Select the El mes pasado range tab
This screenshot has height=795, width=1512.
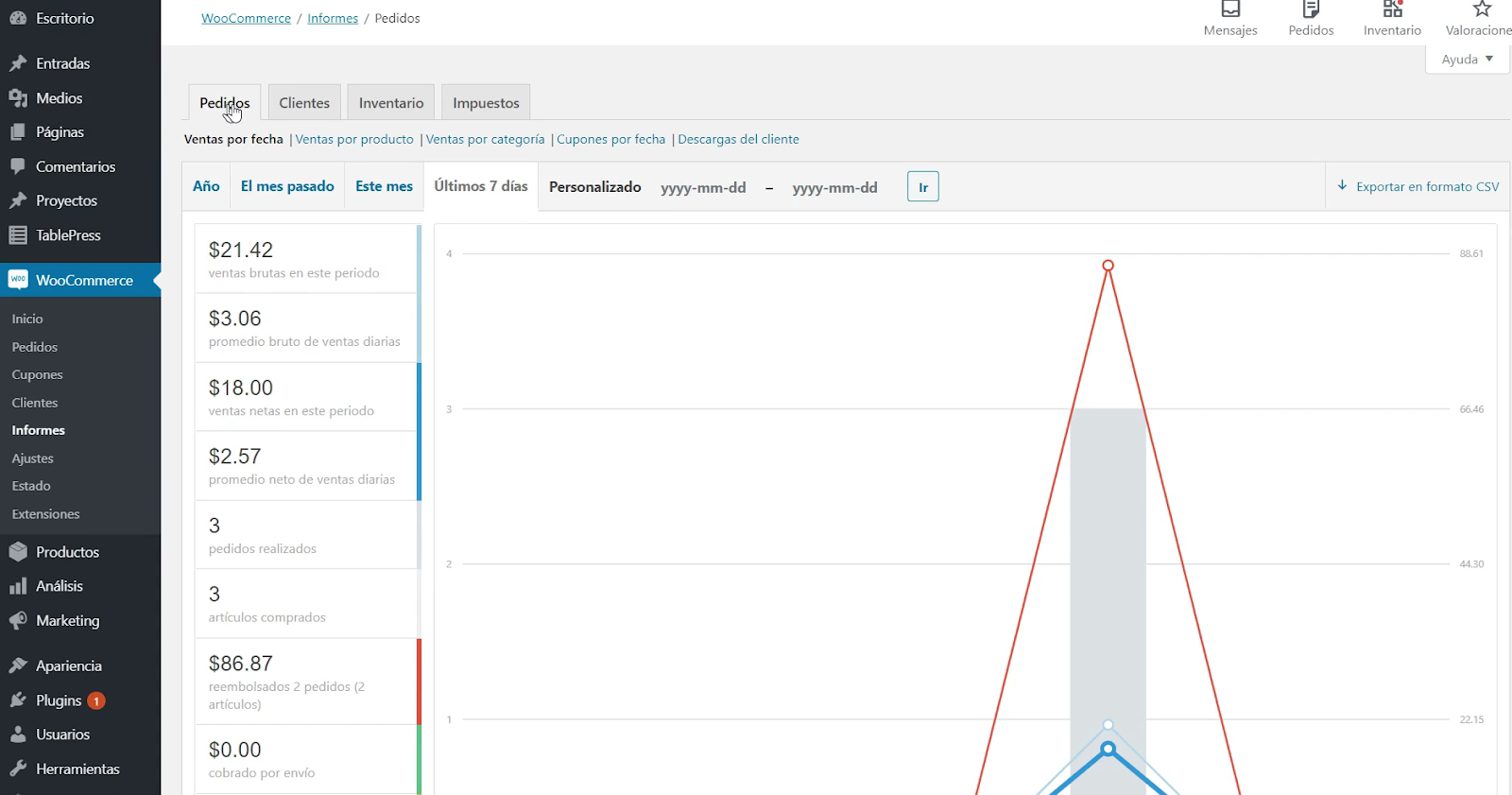[287, 186]
